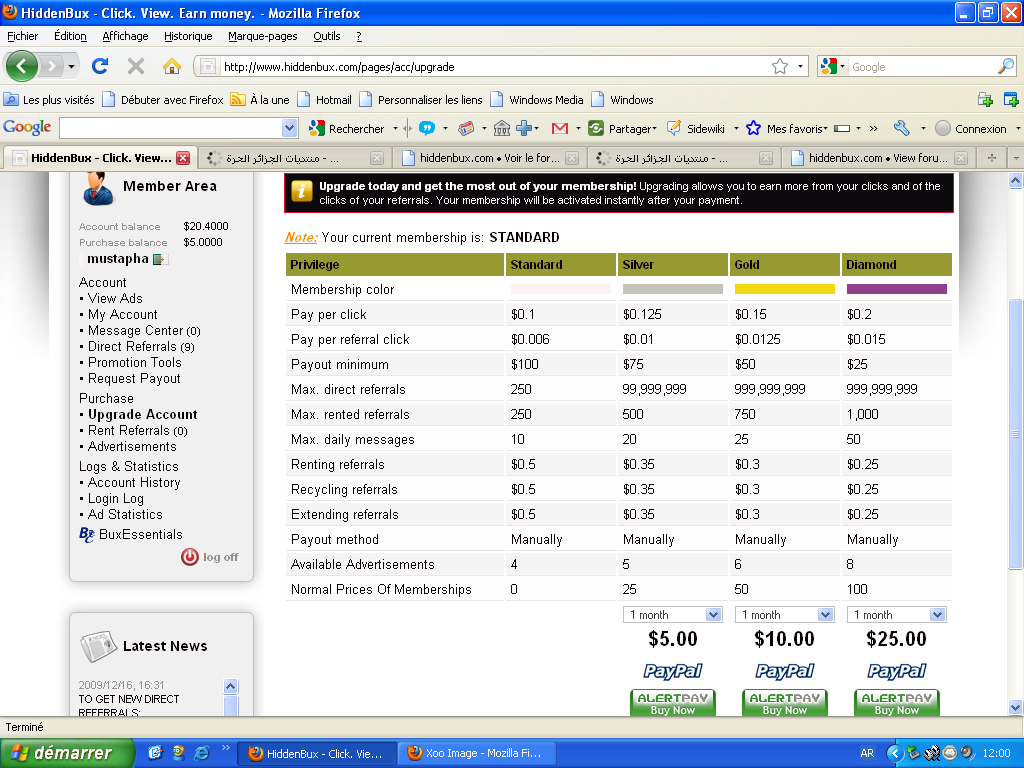The height and width of the screenshot is (768, 1024).
Task: Open the Affichage menu
Action: click(125, 36)
